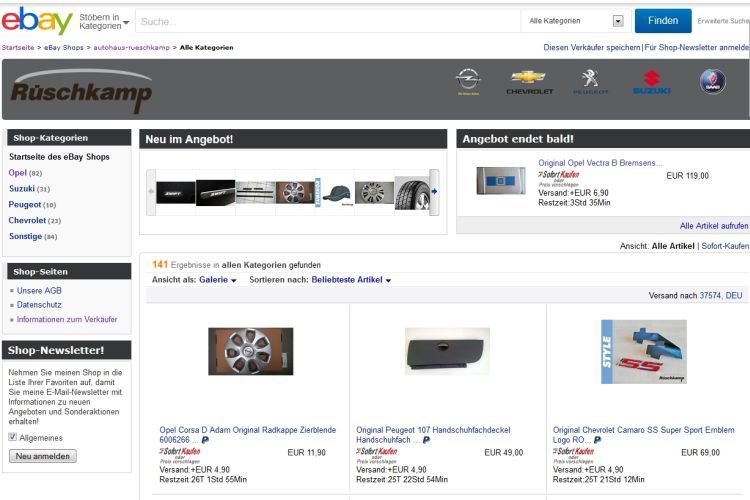This screenshot has width=750, height=500.
Task: Open the Peugeot shop category
Action: 25,204
